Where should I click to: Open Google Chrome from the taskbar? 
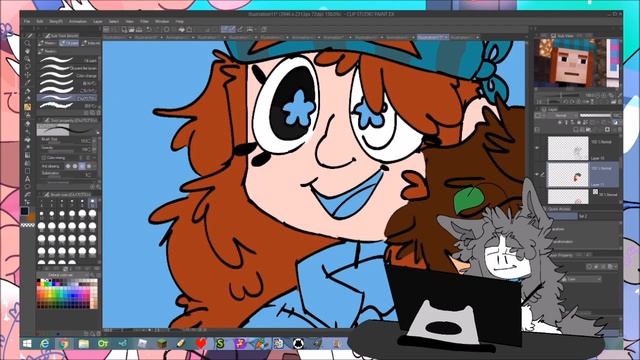pyautogui.click(x=64, y=344)
